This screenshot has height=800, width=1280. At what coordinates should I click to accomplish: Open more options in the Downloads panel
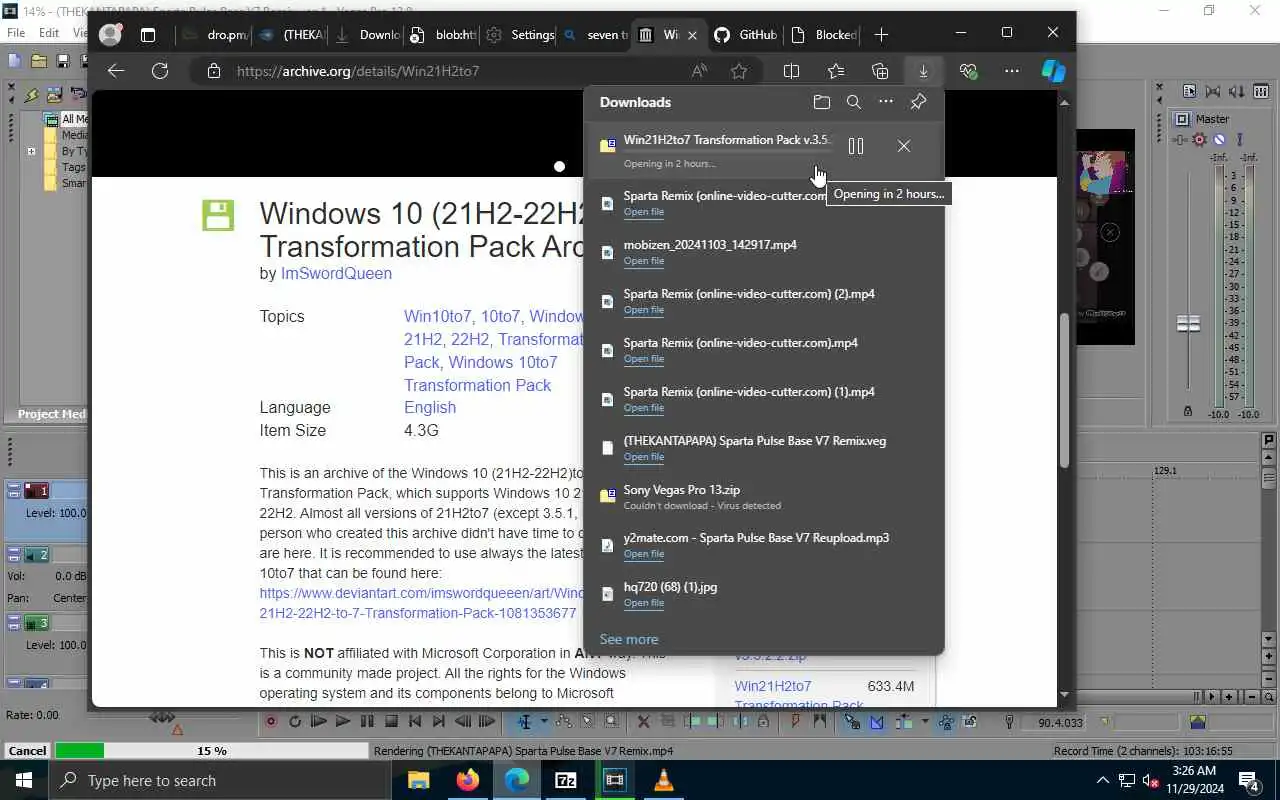click(886, 102)
